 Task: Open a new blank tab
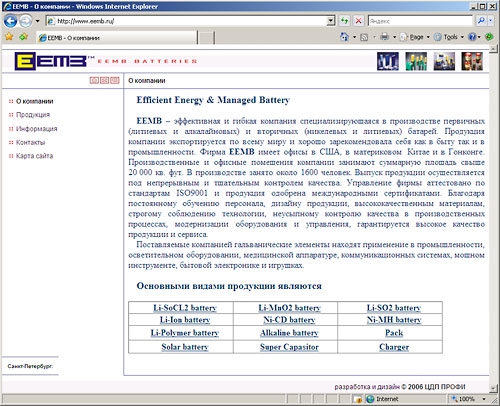206,38
